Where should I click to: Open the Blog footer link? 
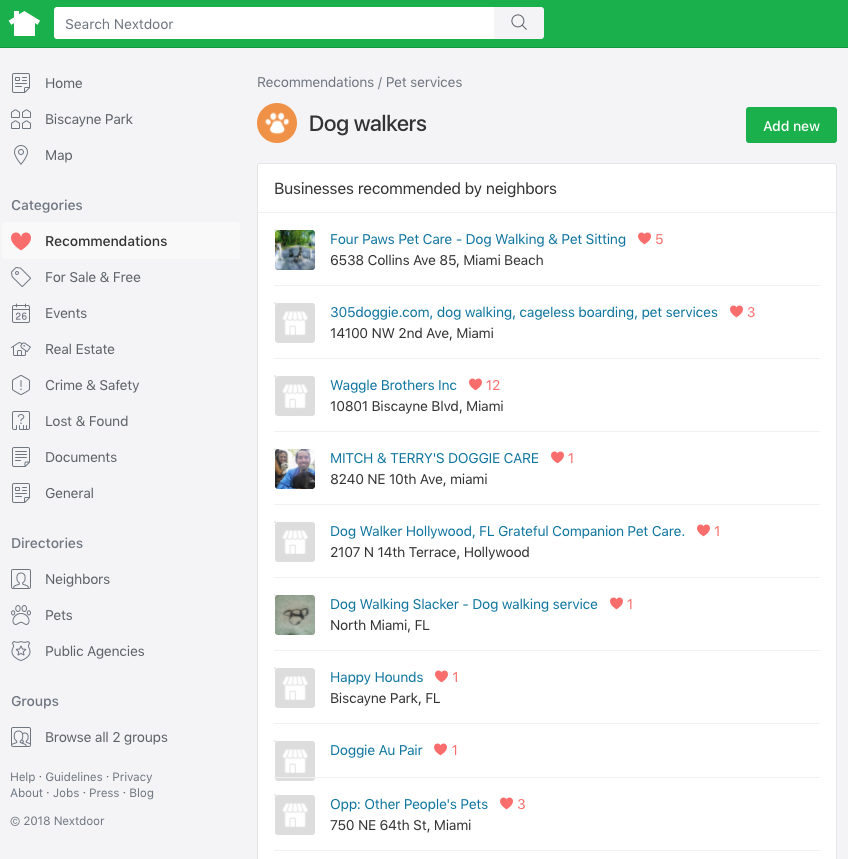point(141,793)
